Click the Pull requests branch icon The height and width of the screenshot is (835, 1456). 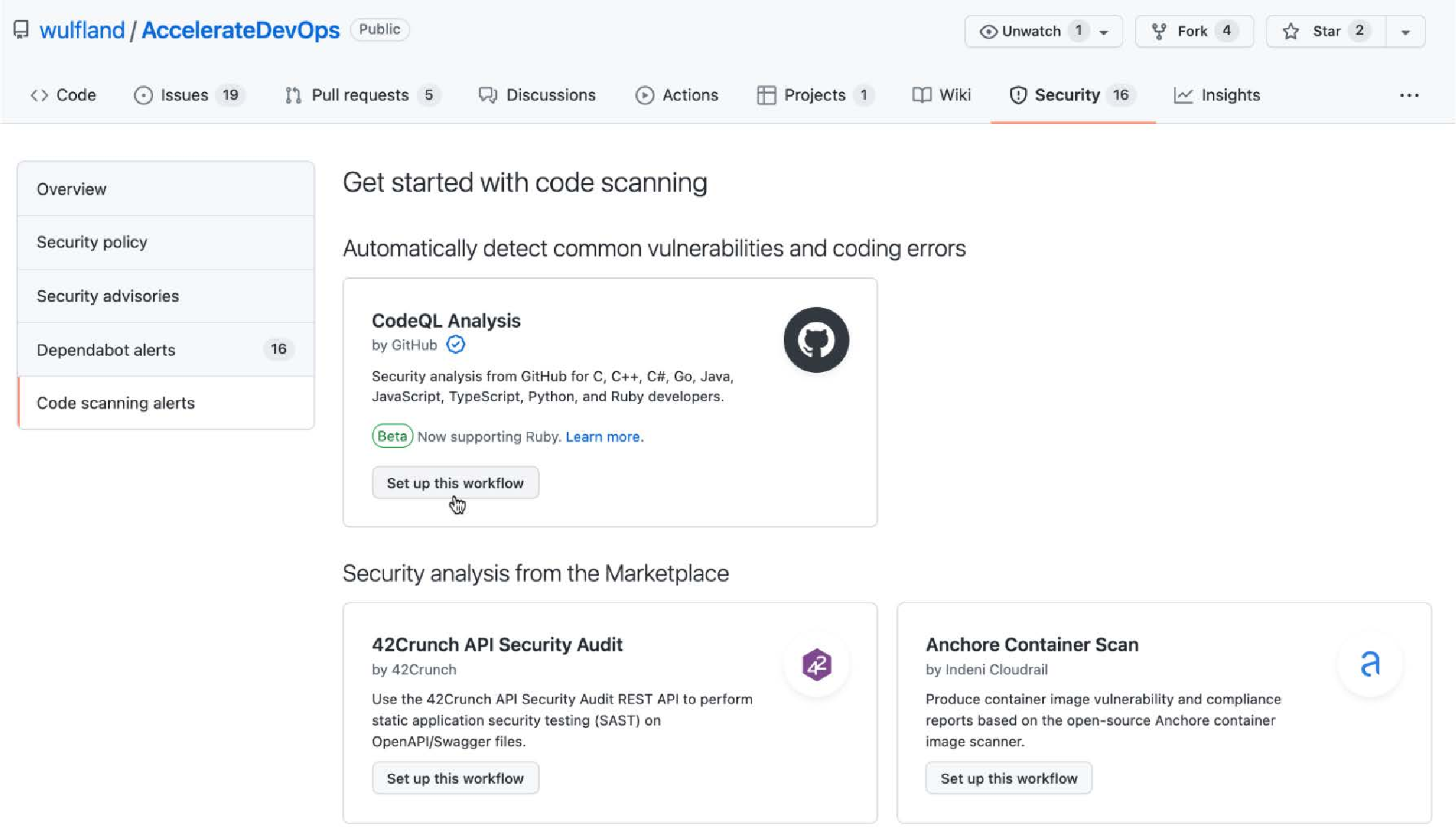point(293,95)
